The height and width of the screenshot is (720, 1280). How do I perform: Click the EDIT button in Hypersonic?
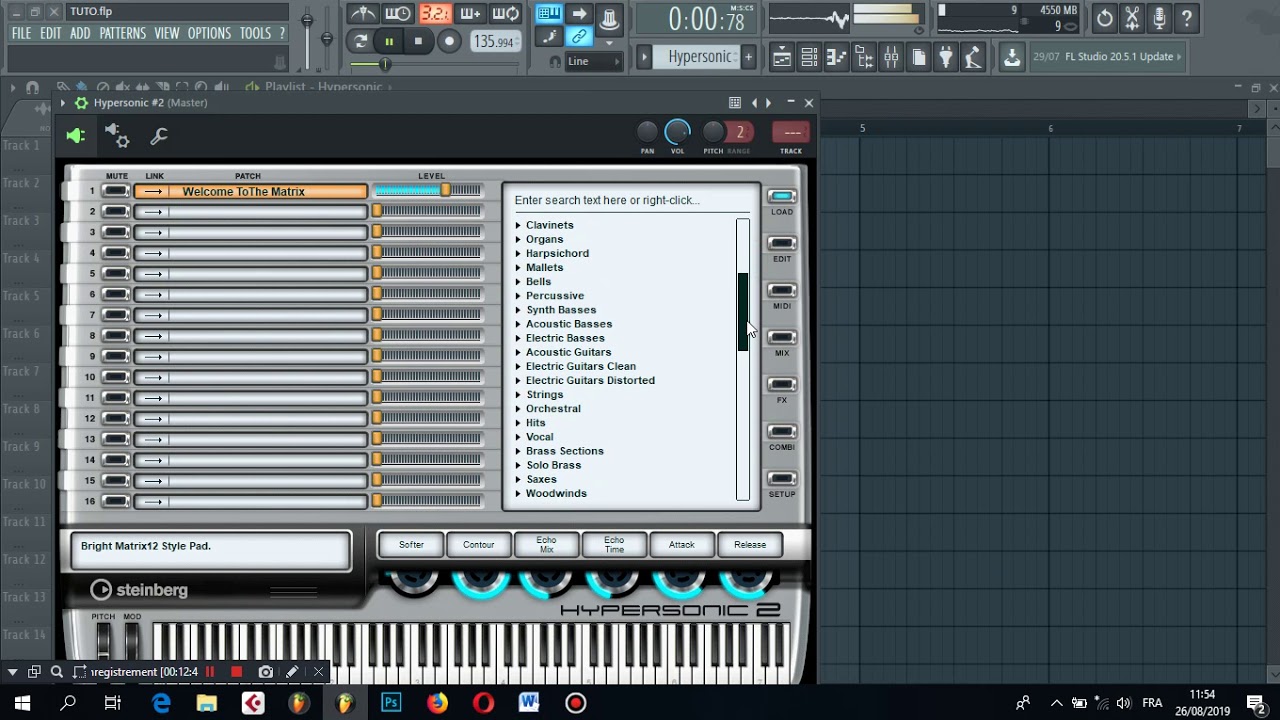(782, 244)
